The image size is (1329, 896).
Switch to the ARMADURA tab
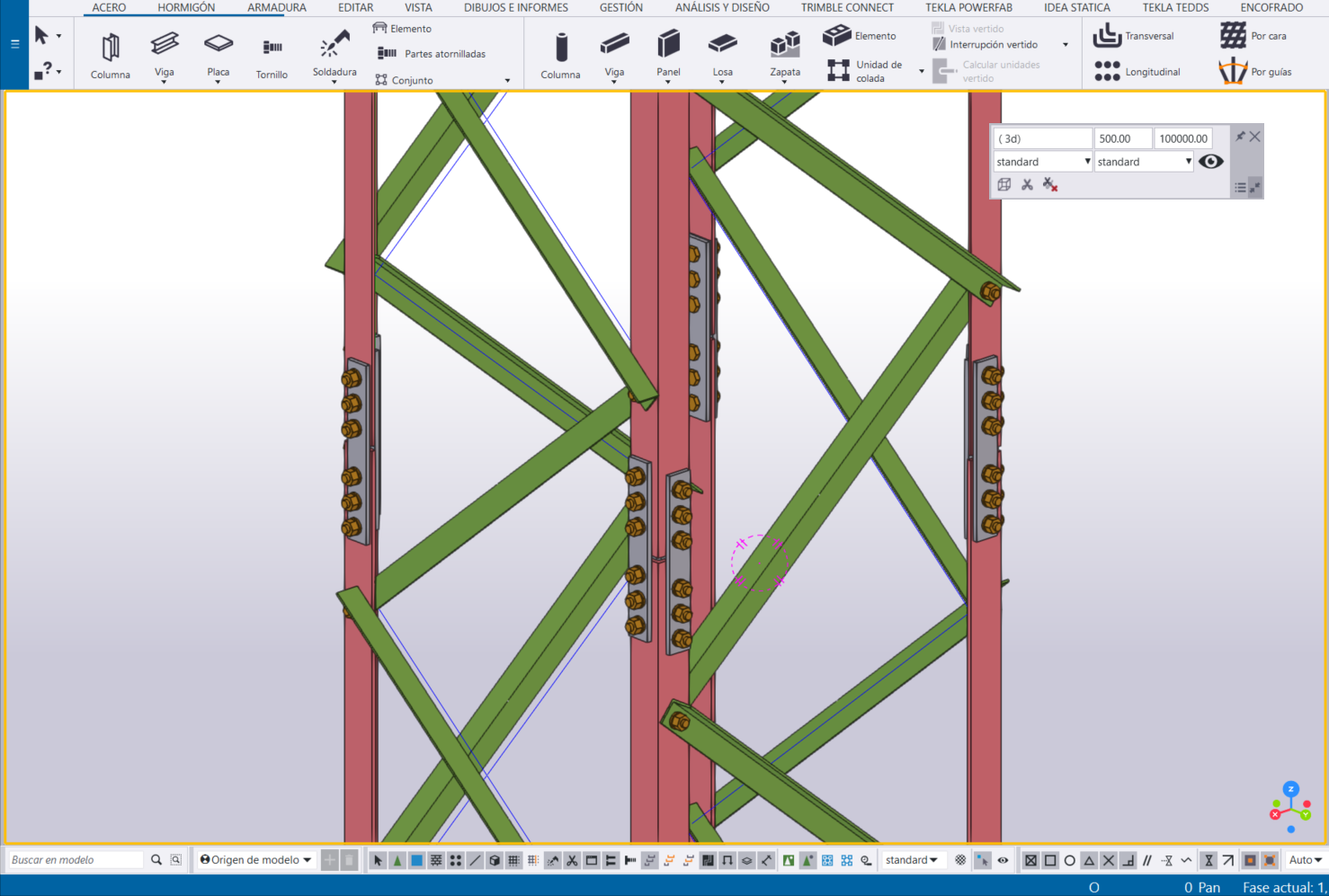coord(277,7)
